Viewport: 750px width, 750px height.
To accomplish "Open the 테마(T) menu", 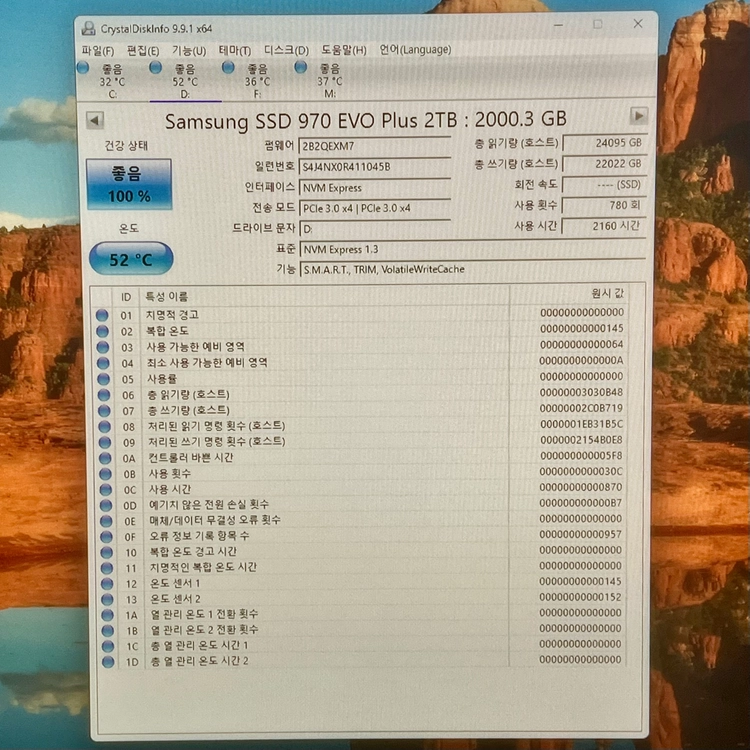I will [x=235, y=50].
